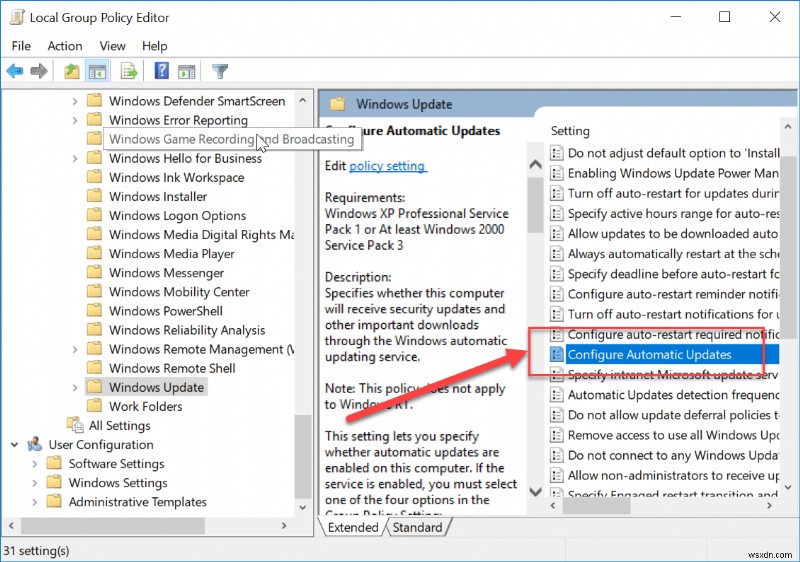Expand Software Settings under User Configuration
800x562 pixels.
(x=35, y=464)
